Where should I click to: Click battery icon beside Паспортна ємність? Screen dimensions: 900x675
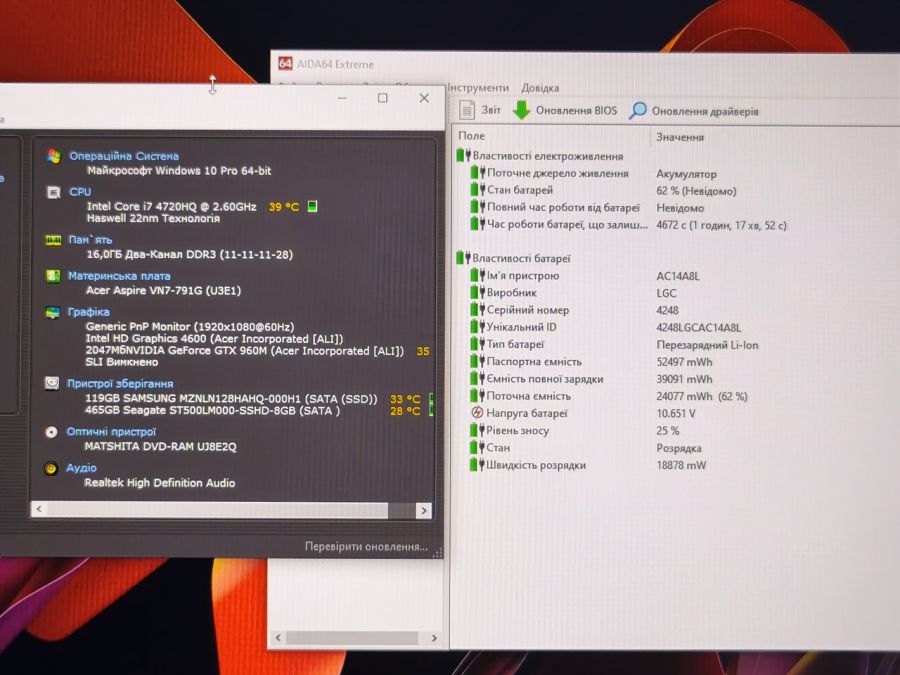478,361
